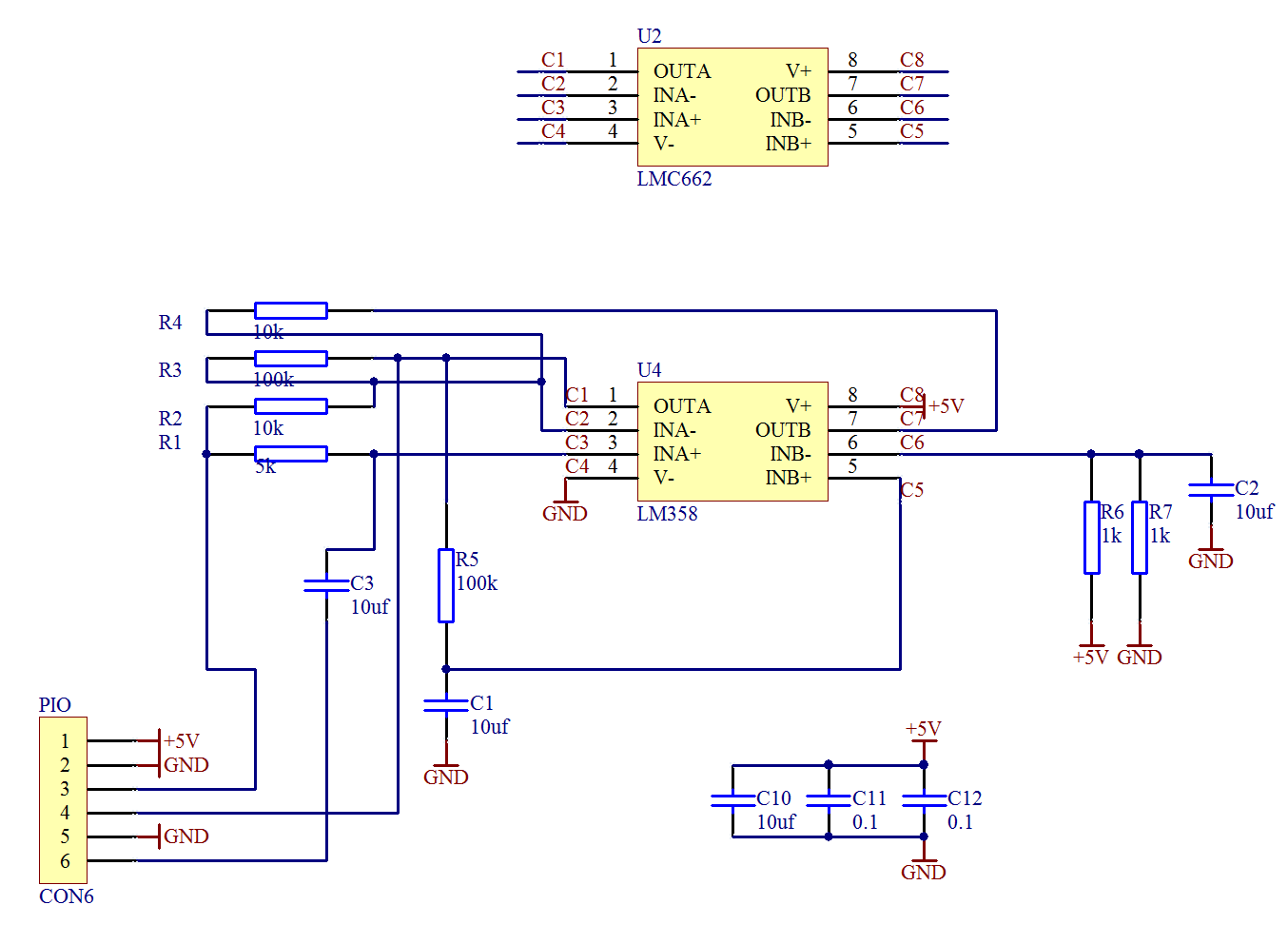Click pin number 3 on PIO connector
This screenshot has width=1288, height=925.
coord(65,789)
